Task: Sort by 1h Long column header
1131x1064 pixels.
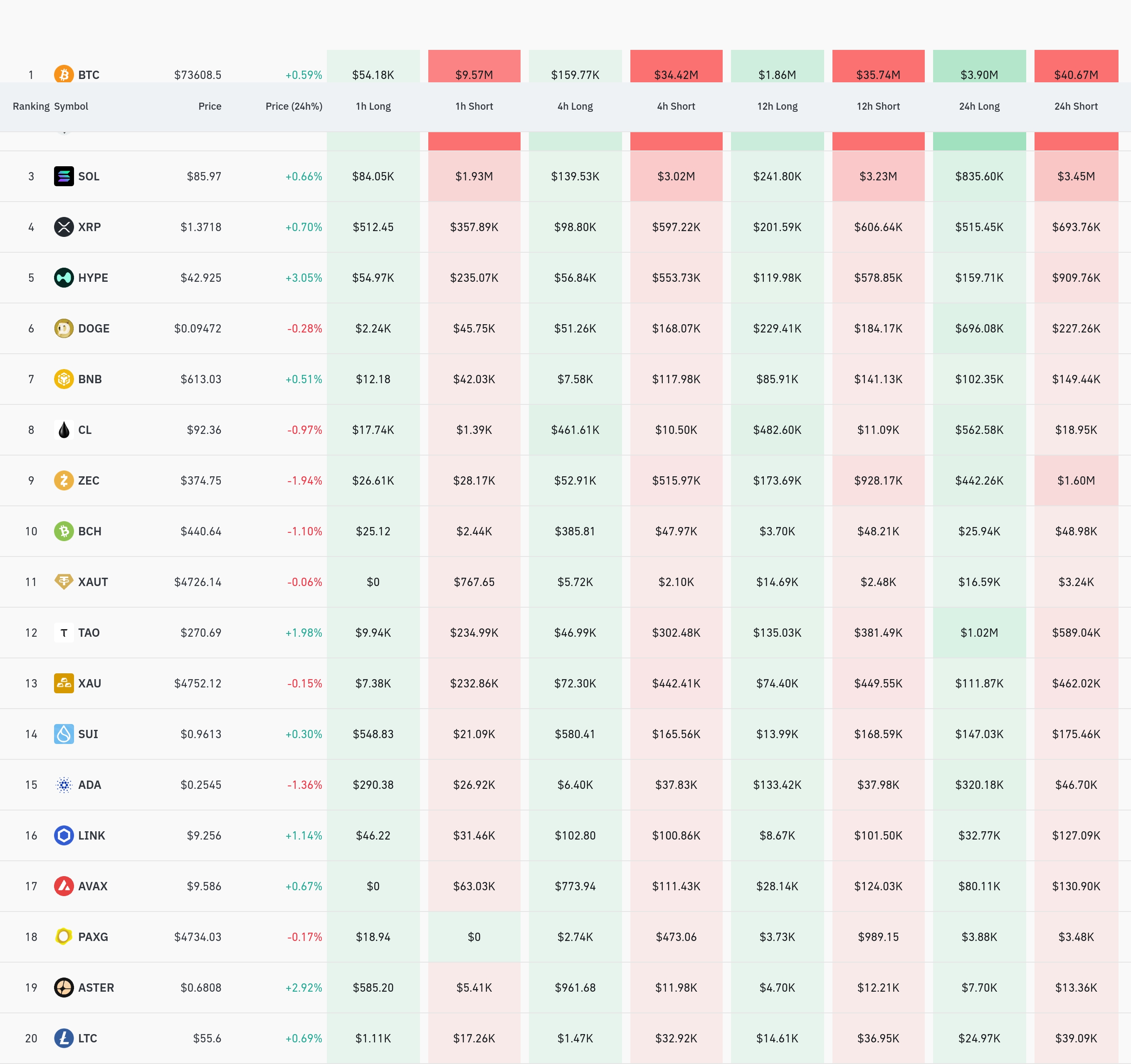Action: [373, 106]
